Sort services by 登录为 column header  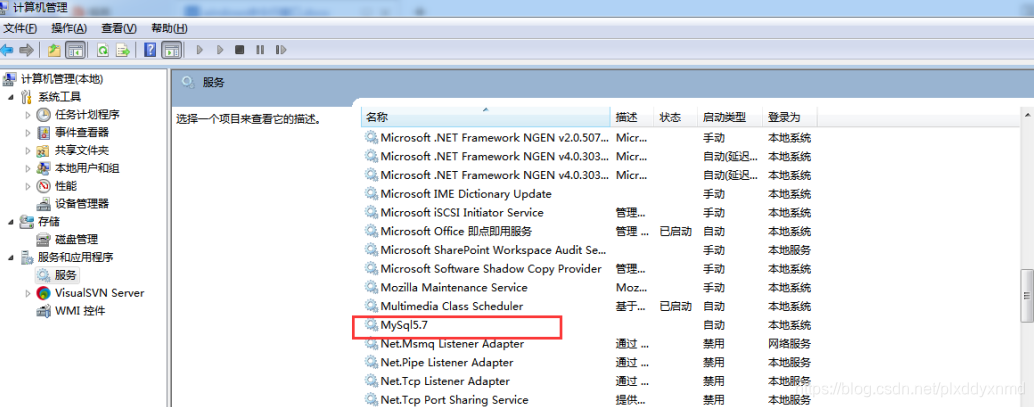coord(790,117)
